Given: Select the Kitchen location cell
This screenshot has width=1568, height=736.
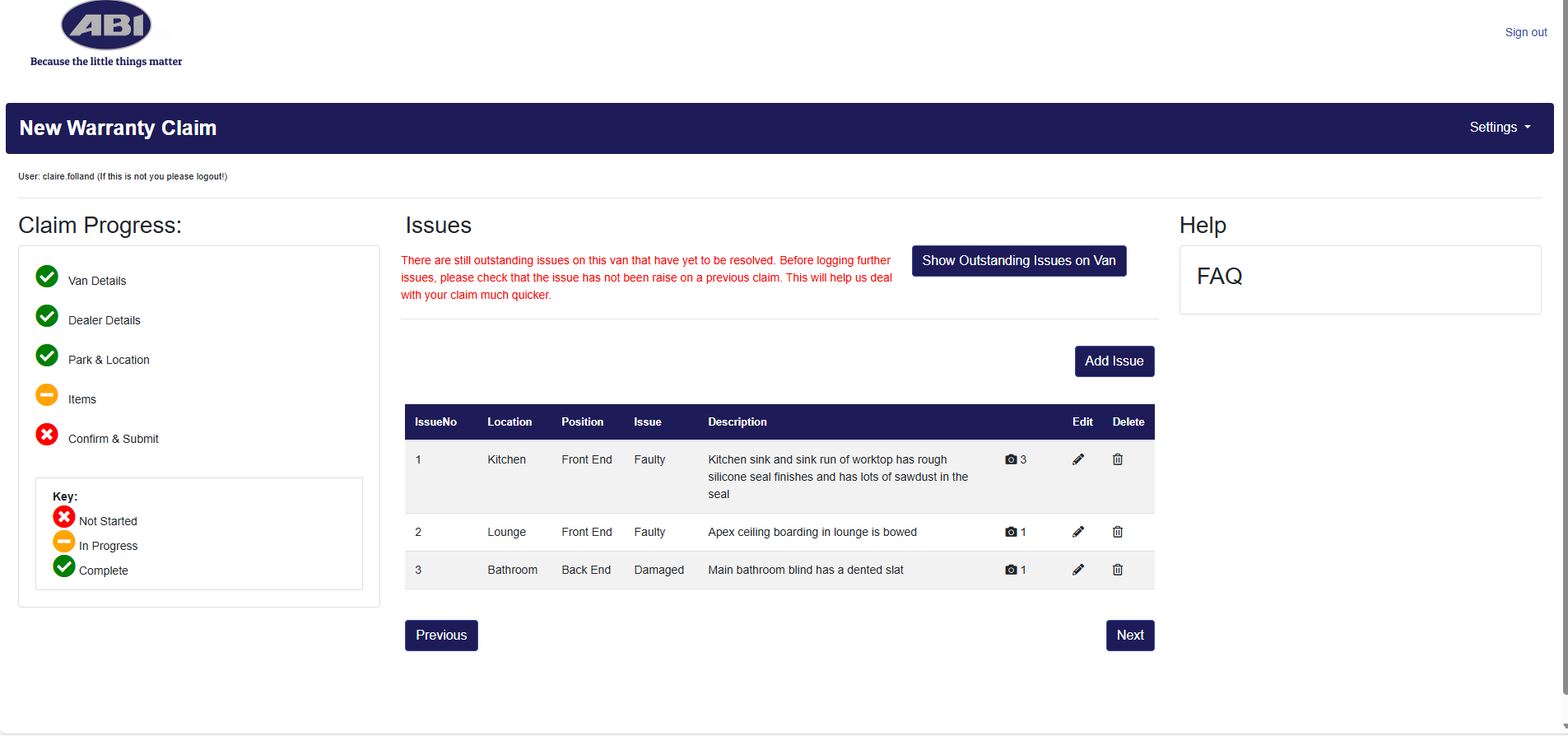Looking at the screenshot, I should (x=506, y=459).
